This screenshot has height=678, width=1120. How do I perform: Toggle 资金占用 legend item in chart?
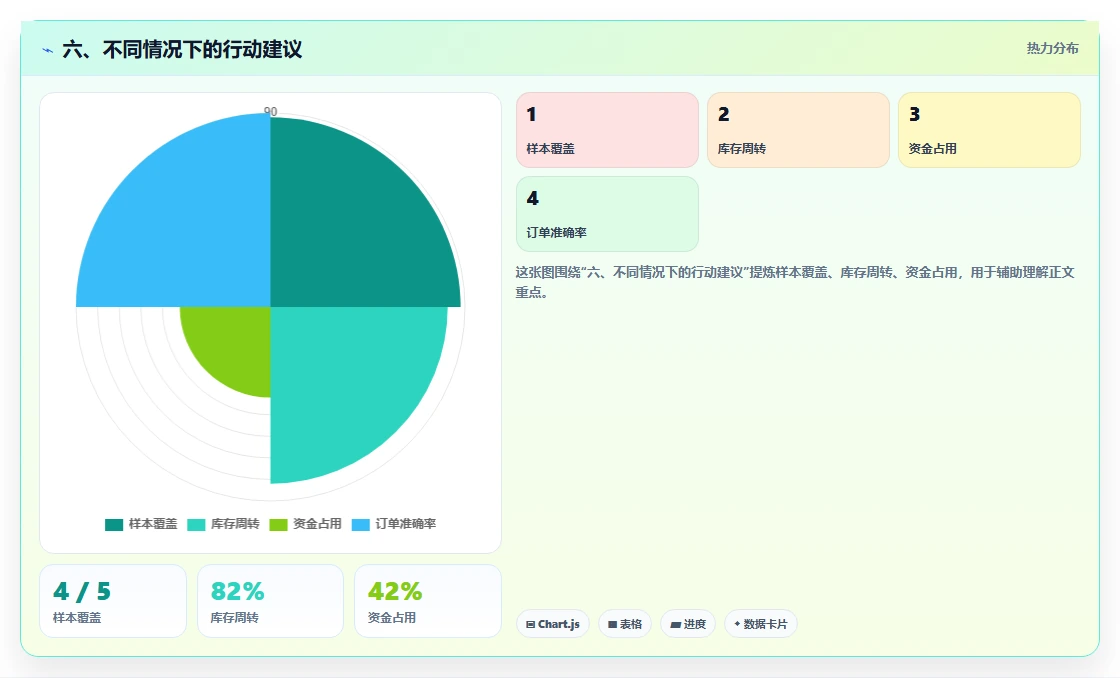pyautogui.click(x=305, y=524)
